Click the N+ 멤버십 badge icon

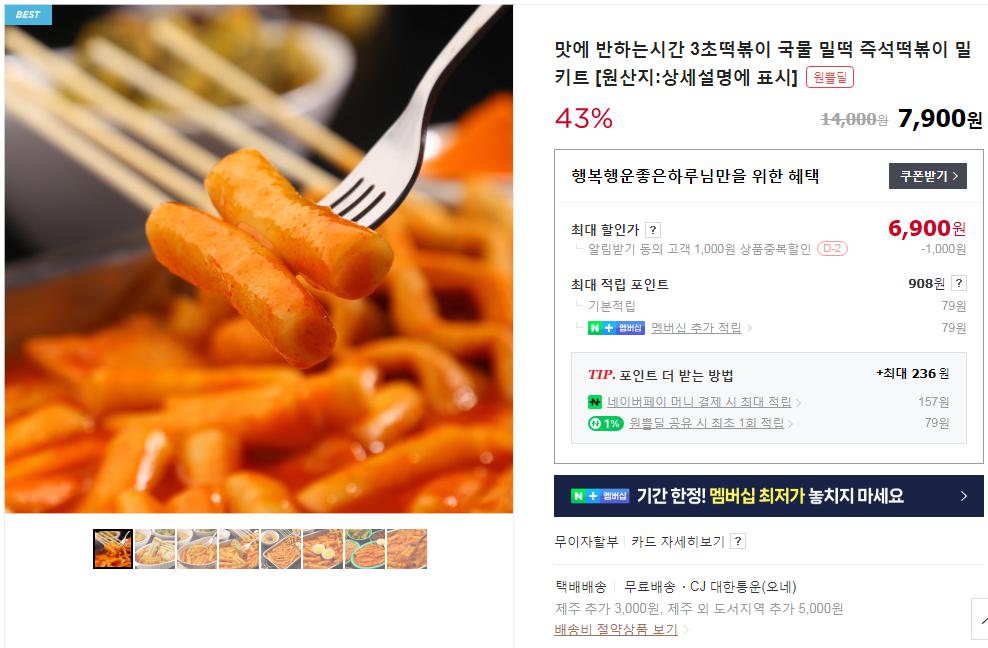(616, 328)
